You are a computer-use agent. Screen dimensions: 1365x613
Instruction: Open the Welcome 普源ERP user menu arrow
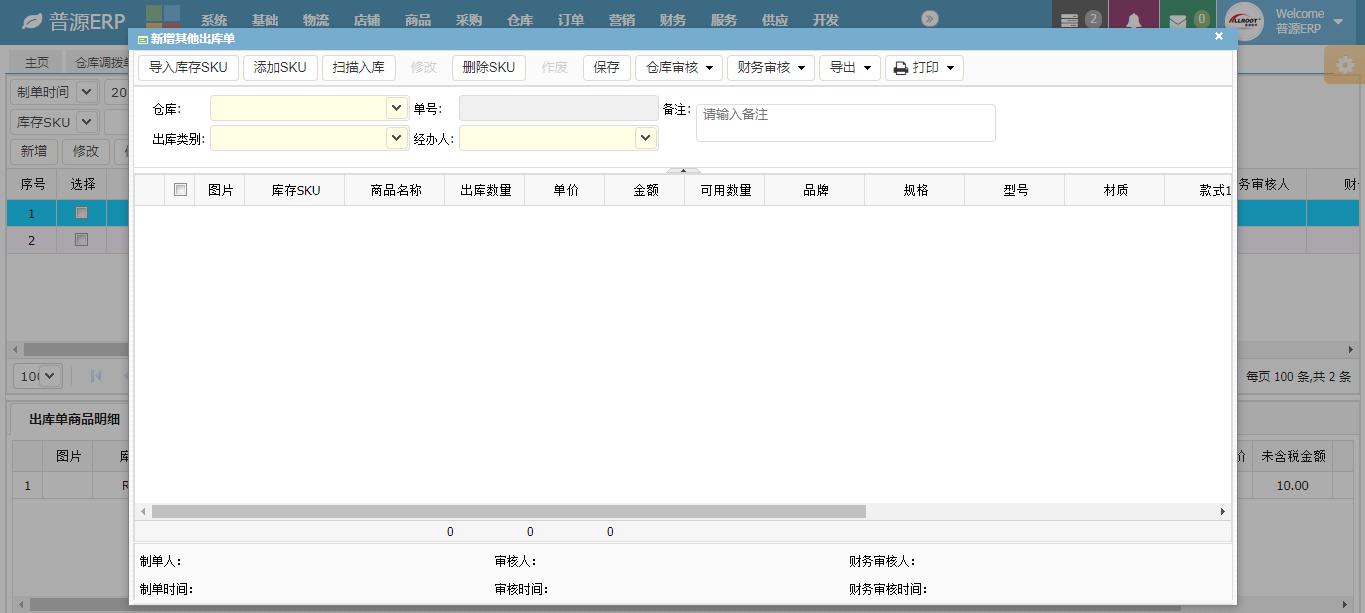tap(1338, 21)
